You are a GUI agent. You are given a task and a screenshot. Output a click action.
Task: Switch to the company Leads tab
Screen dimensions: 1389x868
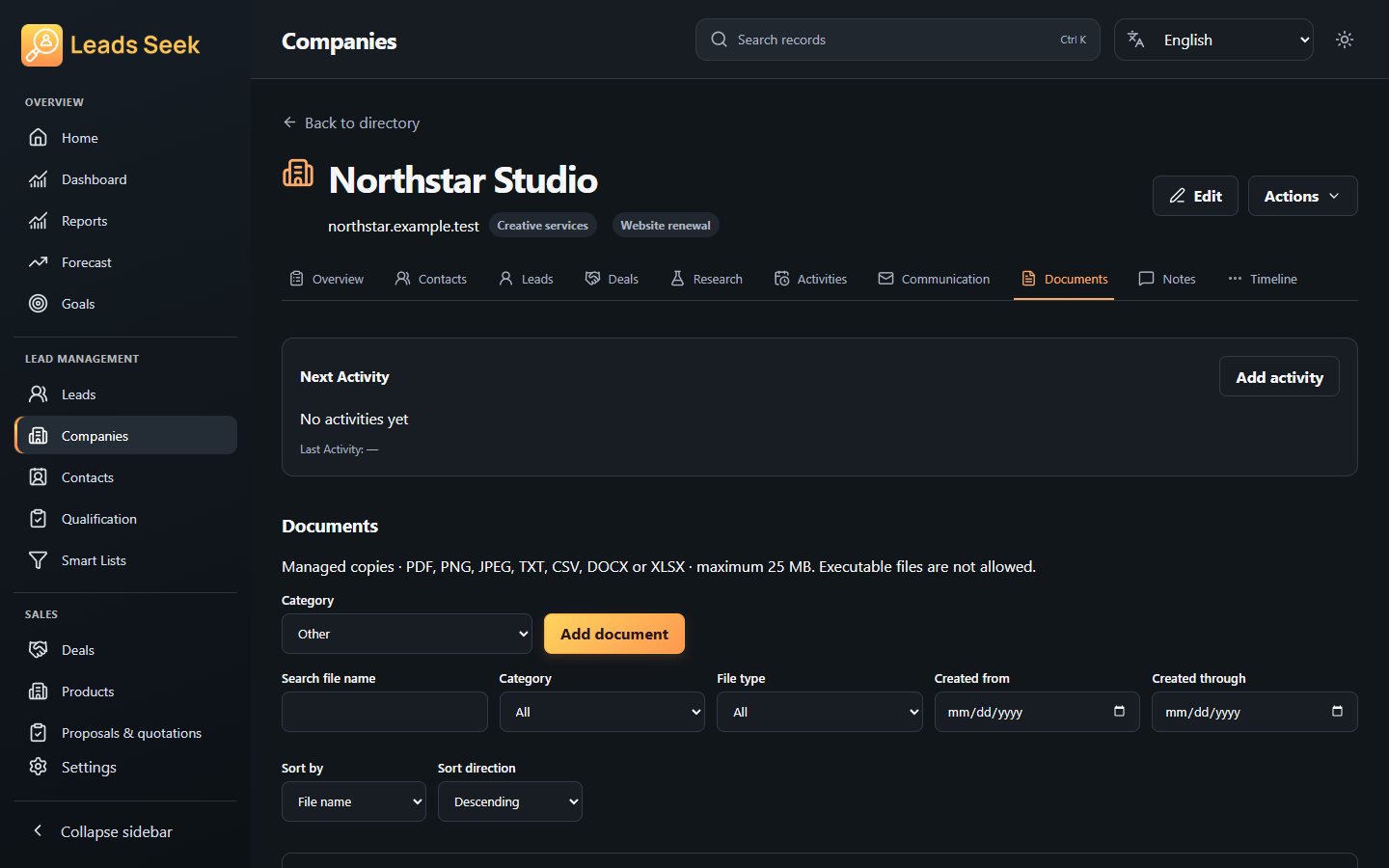click(526, 279)
